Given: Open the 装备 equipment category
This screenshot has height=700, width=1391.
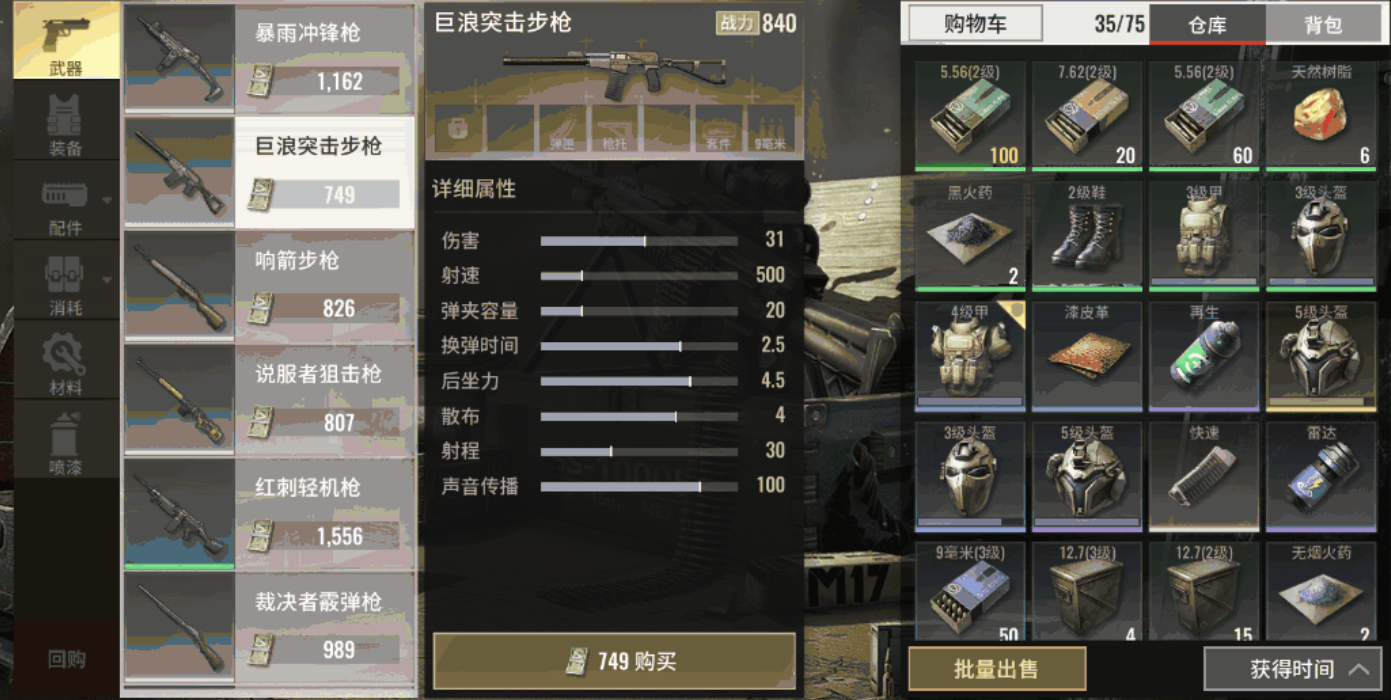Looking at the screenshot, I should click(66, 124).
